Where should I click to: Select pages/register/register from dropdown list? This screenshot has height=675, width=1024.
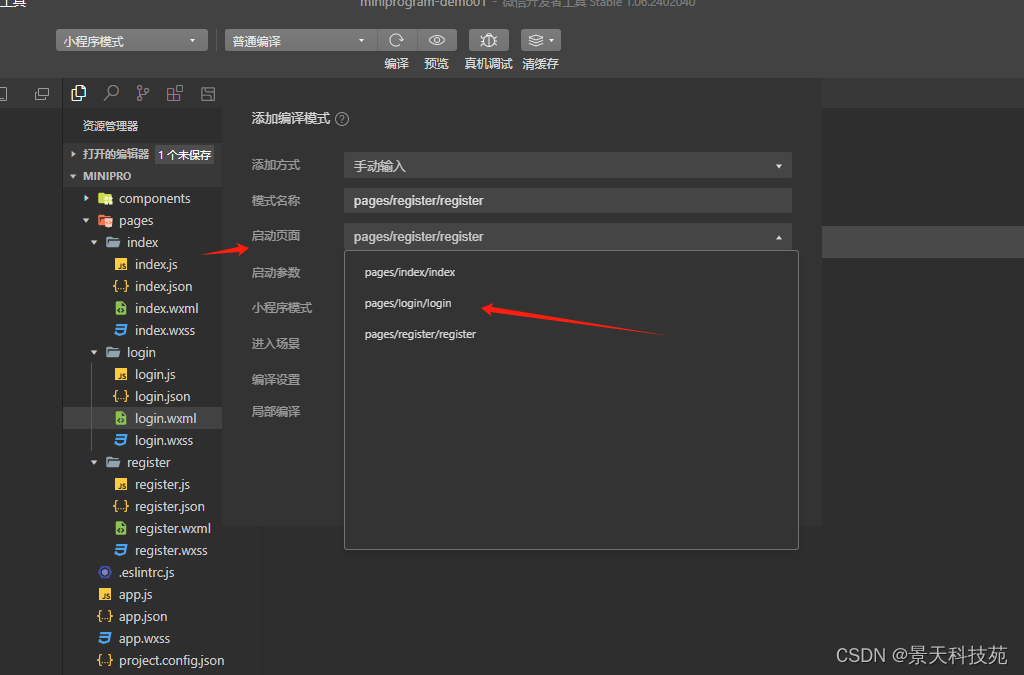(x=420, y=334)
